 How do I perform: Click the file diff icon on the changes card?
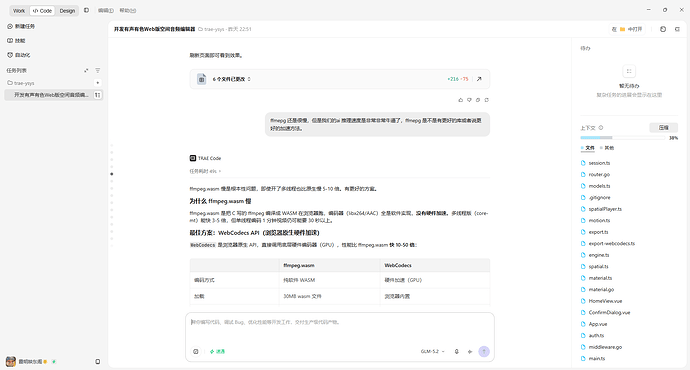(202, 79)
